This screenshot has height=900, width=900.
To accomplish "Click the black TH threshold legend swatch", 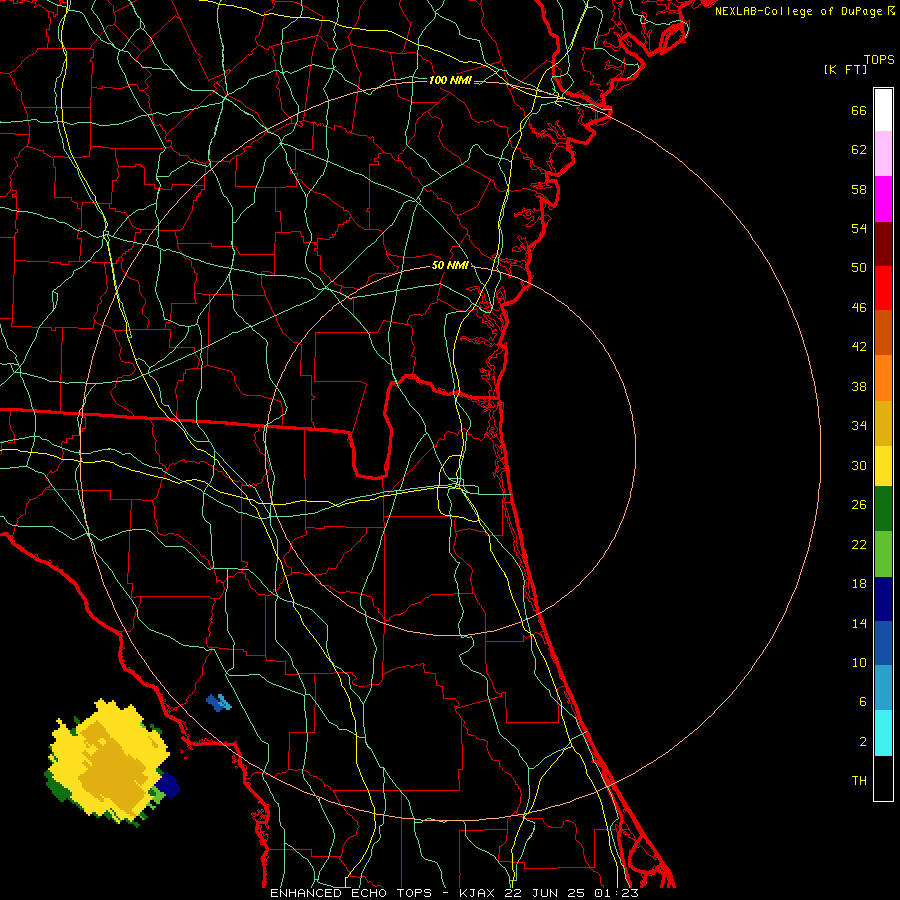I will 883,778.
